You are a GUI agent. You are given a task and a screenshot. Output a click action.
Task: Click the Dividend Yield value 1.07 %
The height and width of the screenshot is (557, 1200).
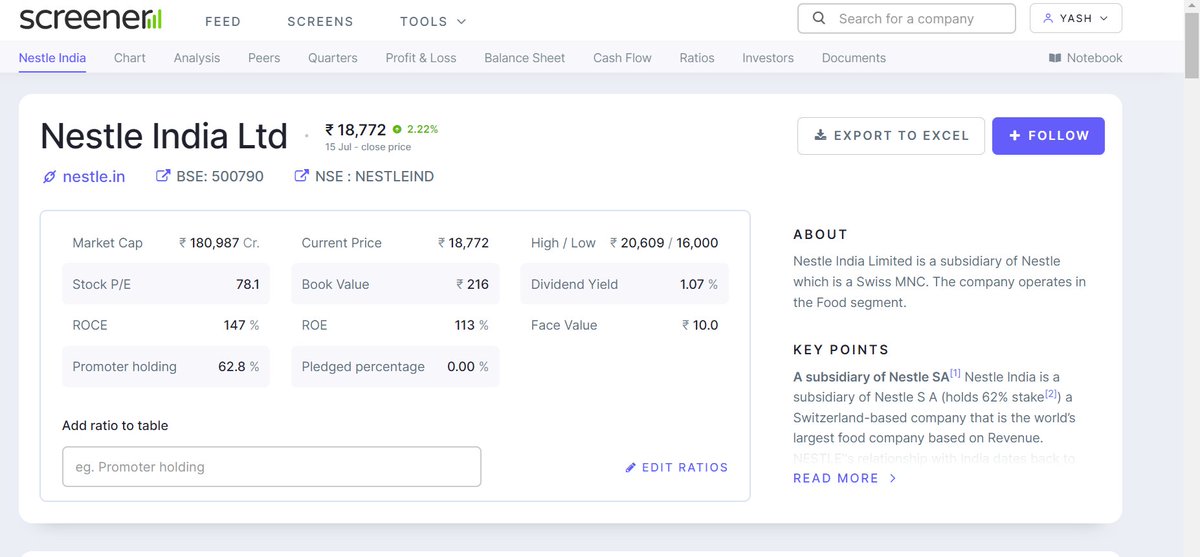pyautogui.click(x=699, y=284)
